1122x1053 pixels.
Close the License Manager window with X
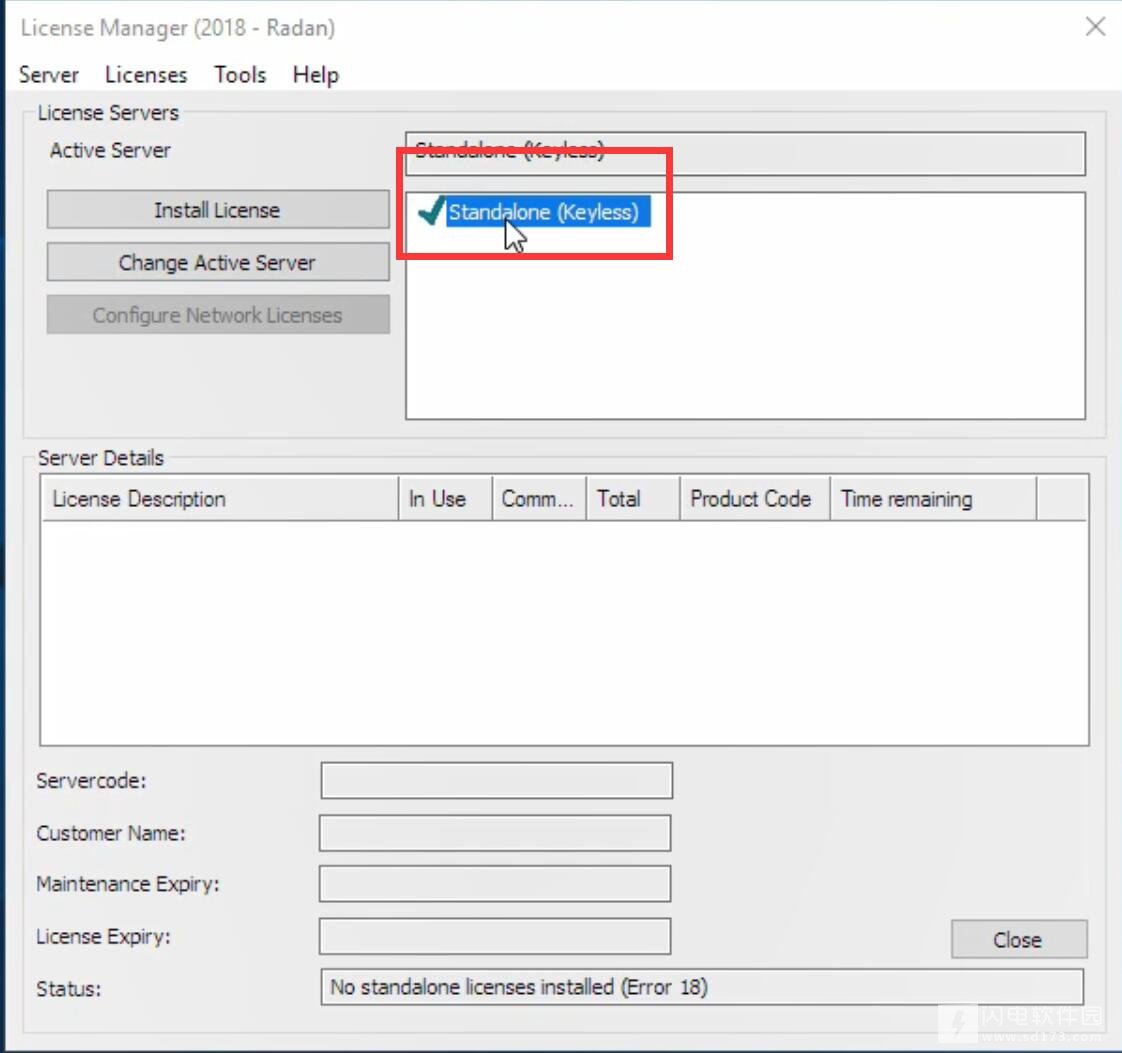pos(1095,27)
